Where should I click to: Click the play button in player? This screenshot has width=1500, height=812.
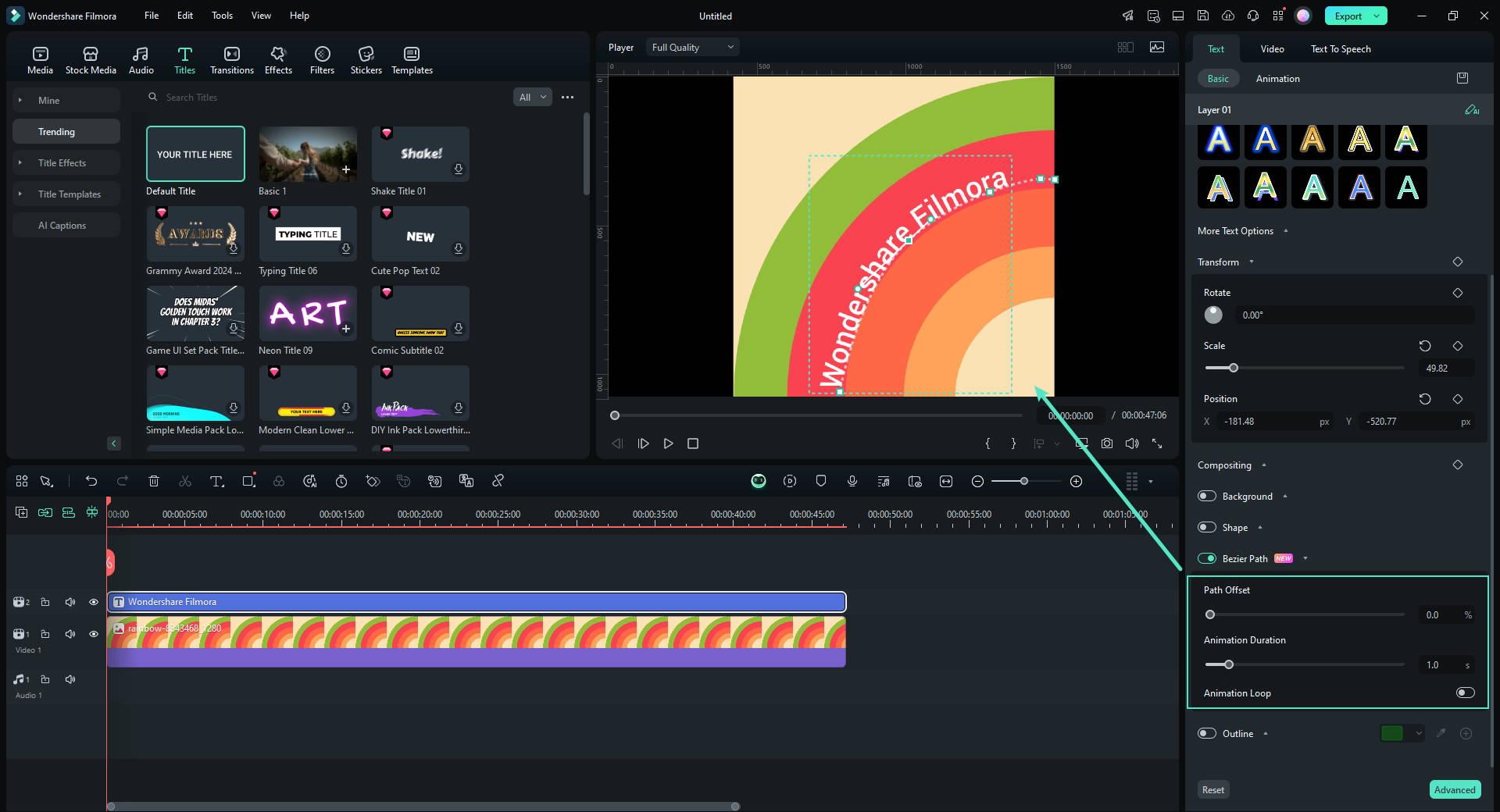pos(668,443)
